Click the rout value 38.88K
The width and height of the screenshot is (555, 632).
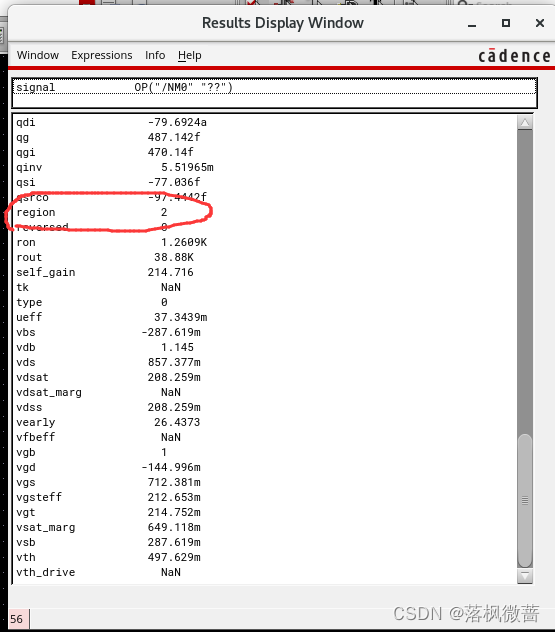[174, 257]
